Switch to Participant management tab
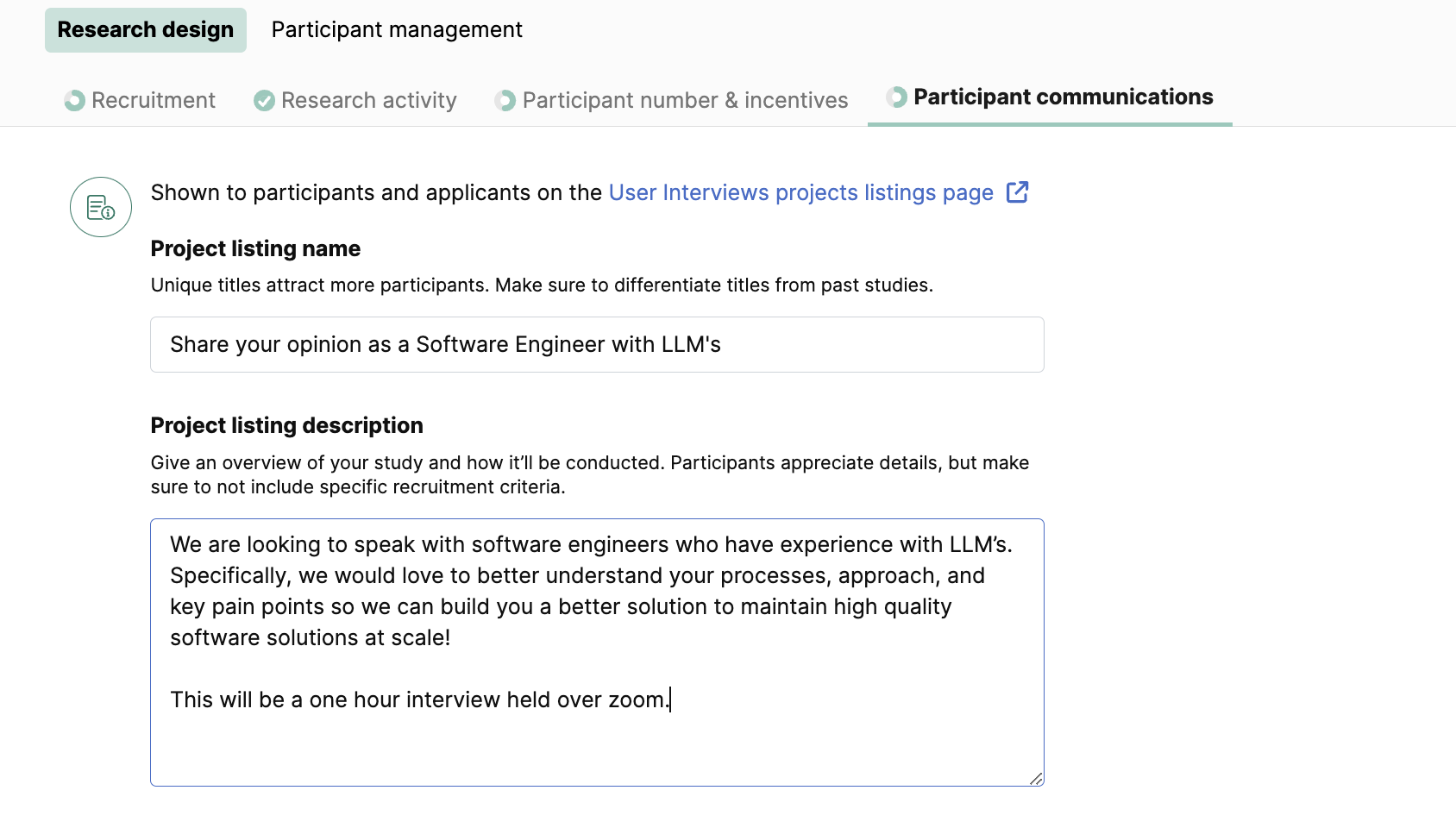 pyautogui.click(x=397, y=30)
